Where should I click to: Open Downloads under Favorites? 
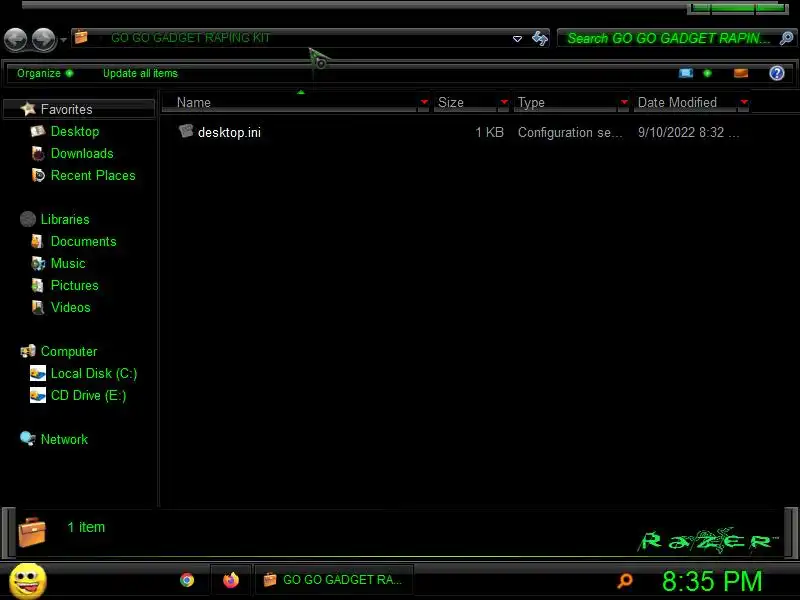coord(82,153)
